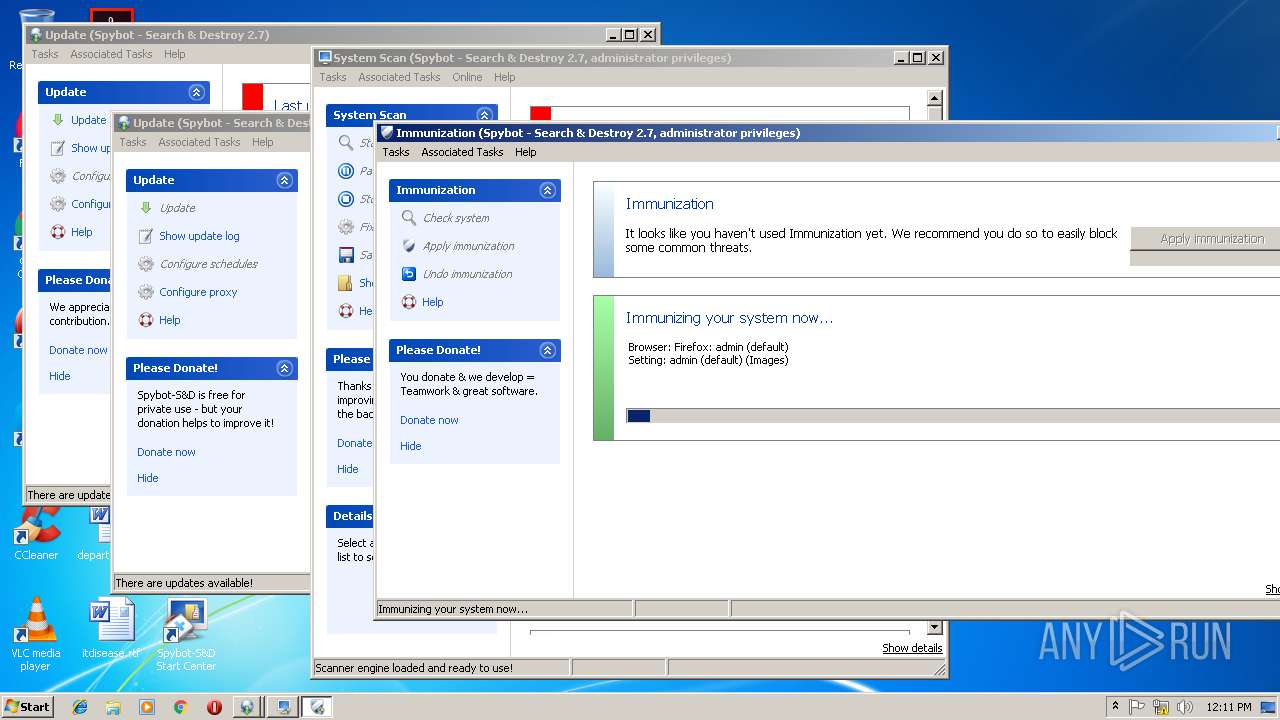This screenshot has width=1280, height=720.
Task: Click 'Immunizing your system now…' status bar text
Action: 453,609
